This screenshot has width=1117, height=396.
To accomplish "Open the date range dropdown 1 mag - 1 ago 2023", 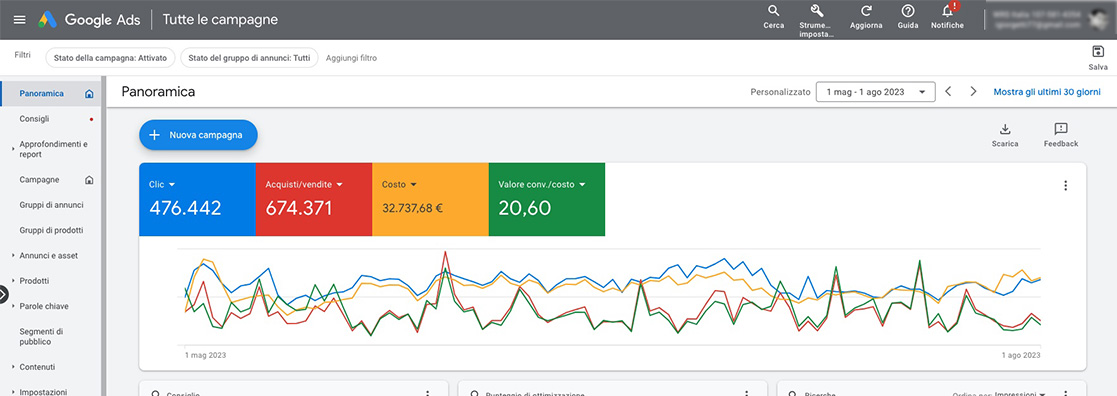I will click(876, 92).
